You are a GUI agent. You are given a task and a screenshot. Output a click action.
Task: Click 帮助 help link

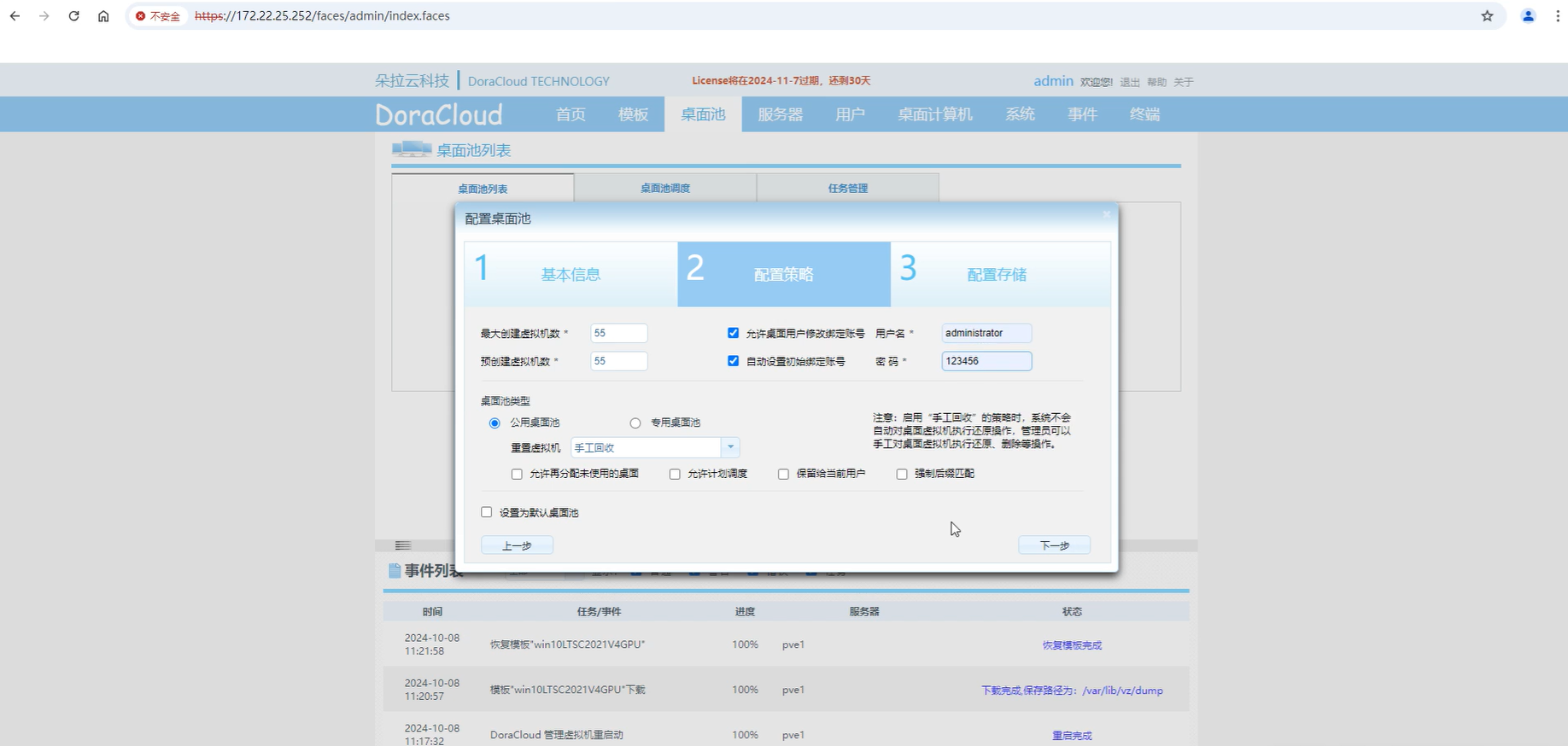1156,82
